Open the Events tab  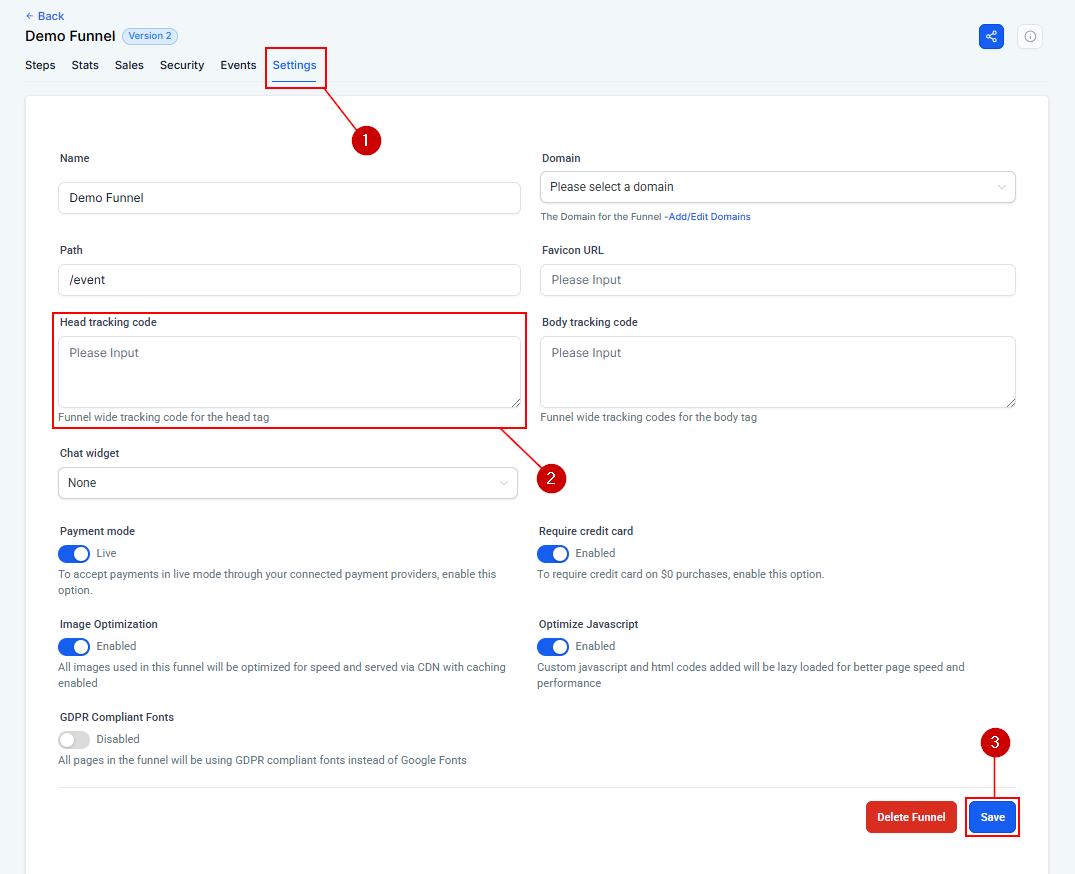pyautogui.click(x=238, y=65)
